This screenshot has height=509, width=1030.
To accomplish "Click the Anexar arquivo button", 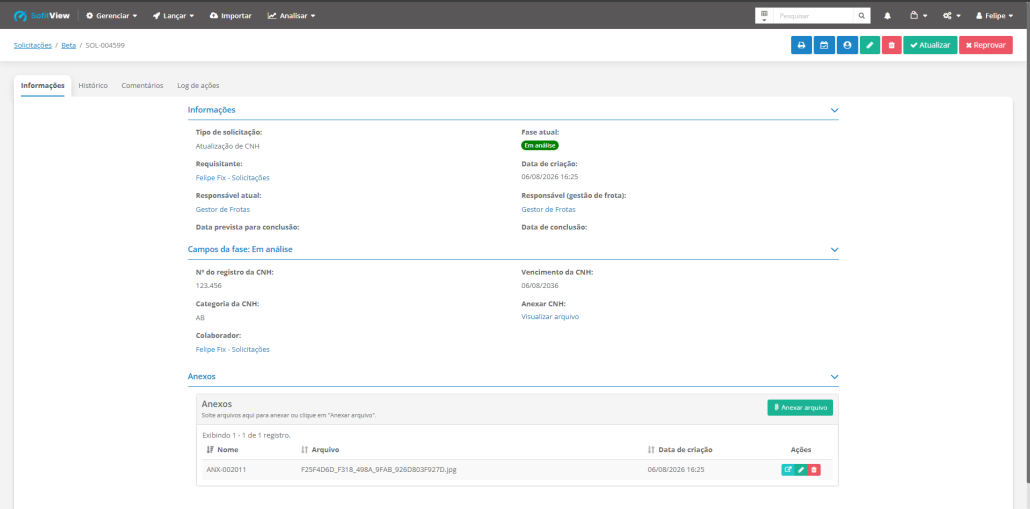I will click(x=800, y=407).
